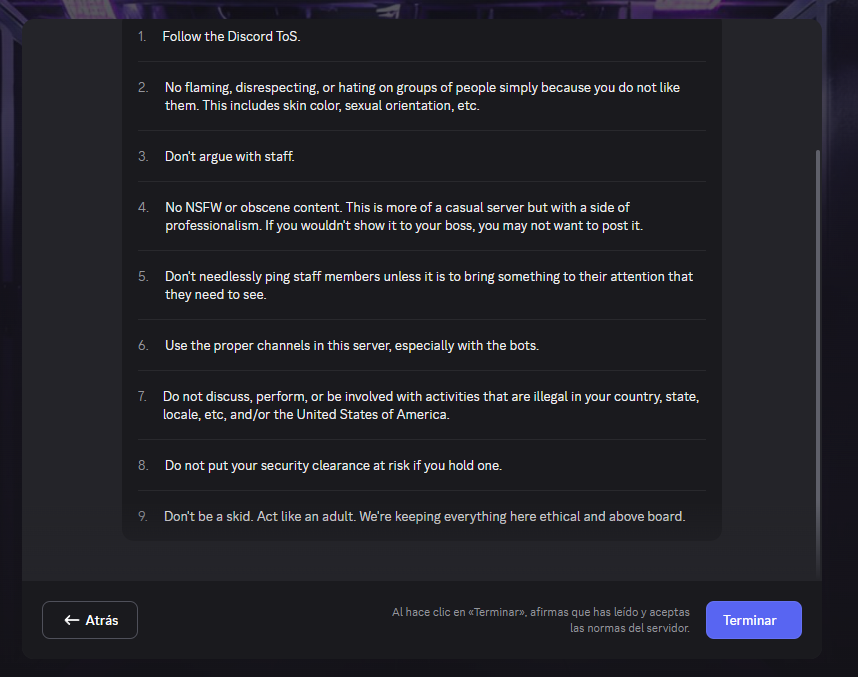The width and height of the screenshot is (858, 677).
Task: Click the number 9 list marker
Action: (x=142, y=516)
